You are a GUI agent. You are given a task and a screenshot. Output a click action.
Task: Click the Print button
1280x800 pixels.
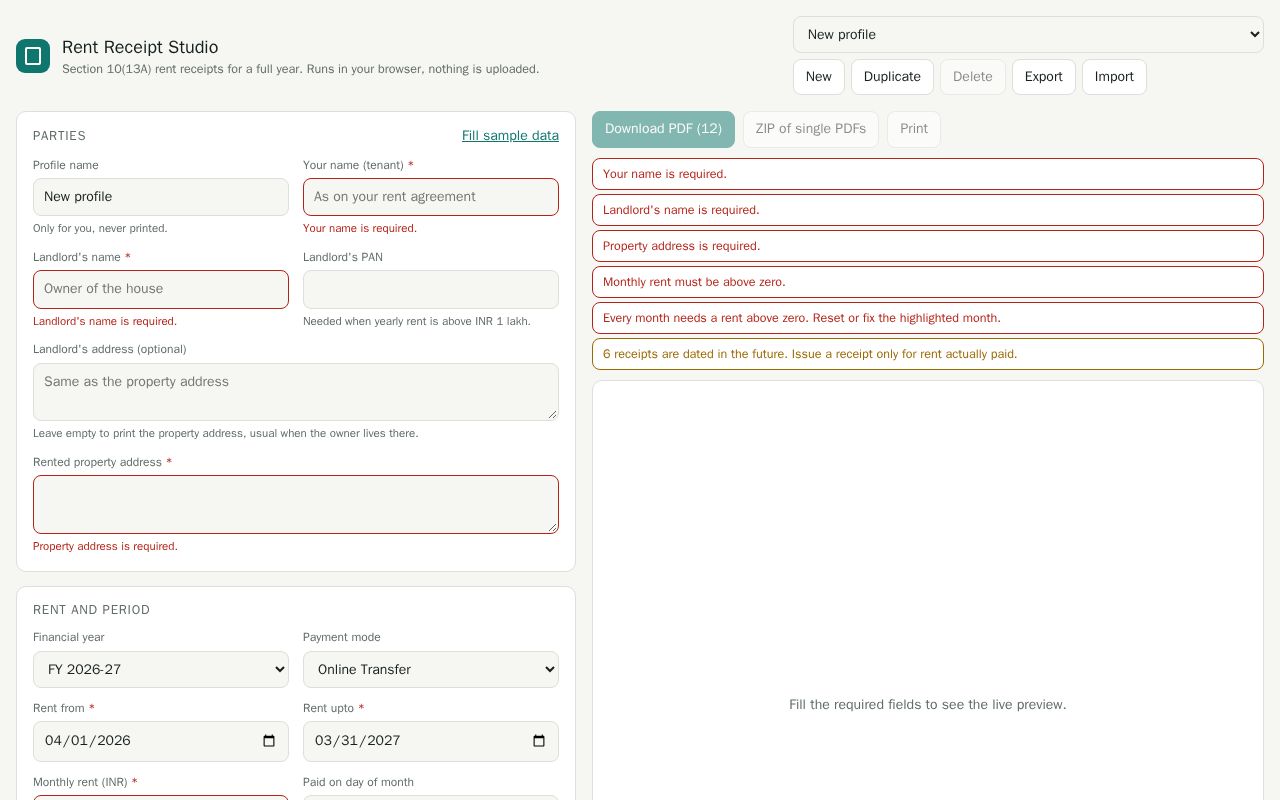(914, 129)
